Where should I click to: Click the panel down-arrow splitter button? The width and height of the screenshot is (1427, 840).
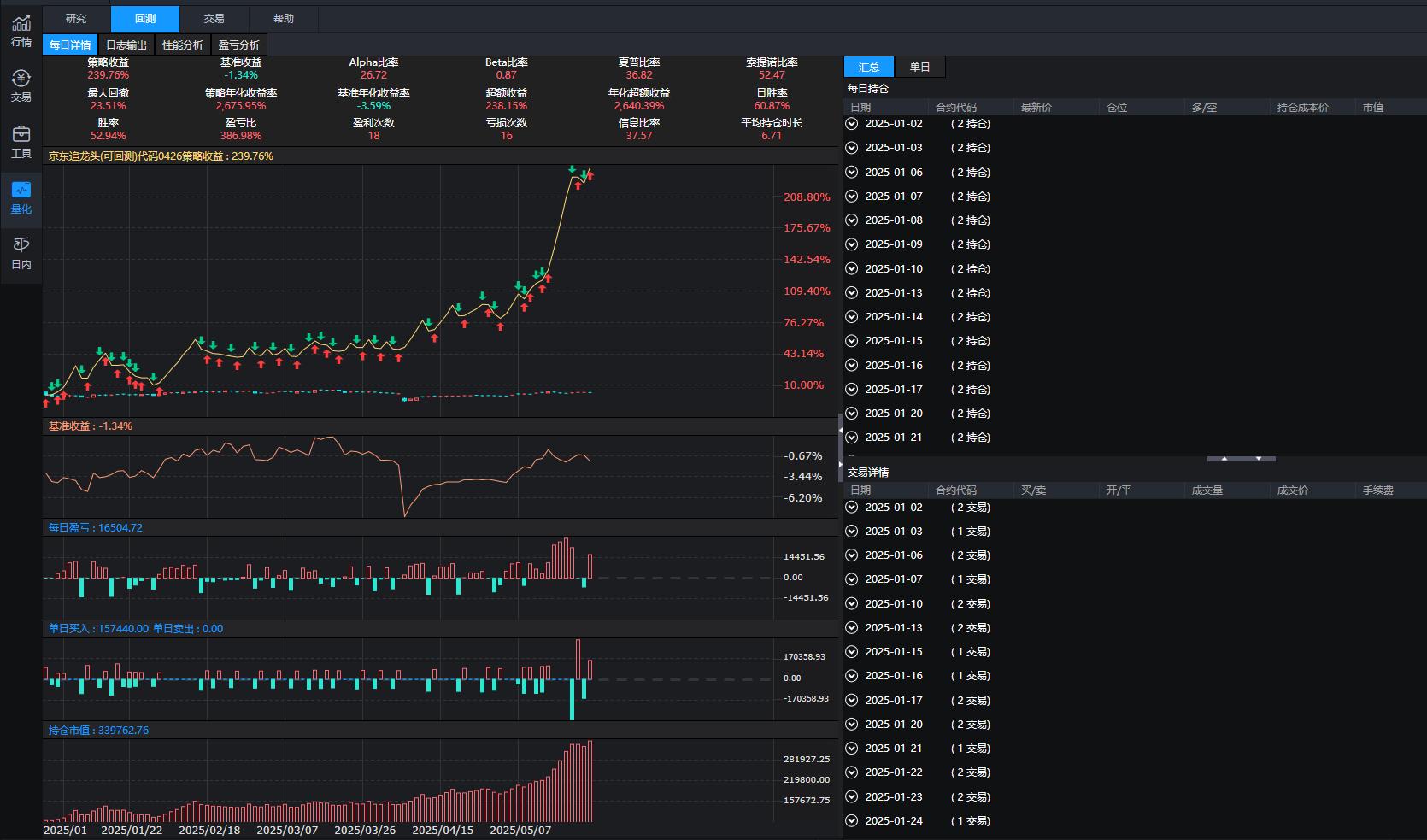[1259, 459]
